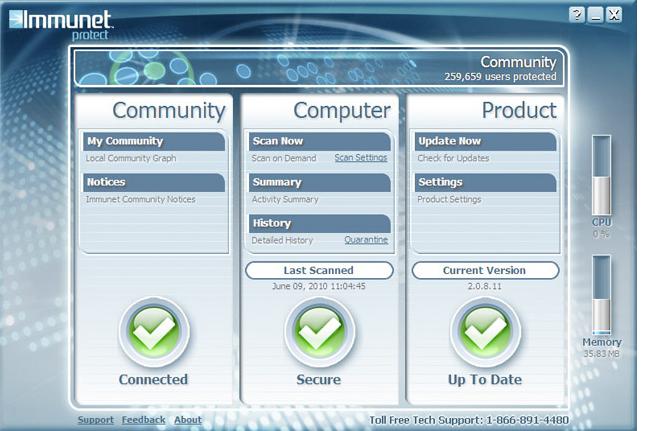Click the '0 %' CPU value
Viewport: 645px width, 431px height.
point(601,234)
